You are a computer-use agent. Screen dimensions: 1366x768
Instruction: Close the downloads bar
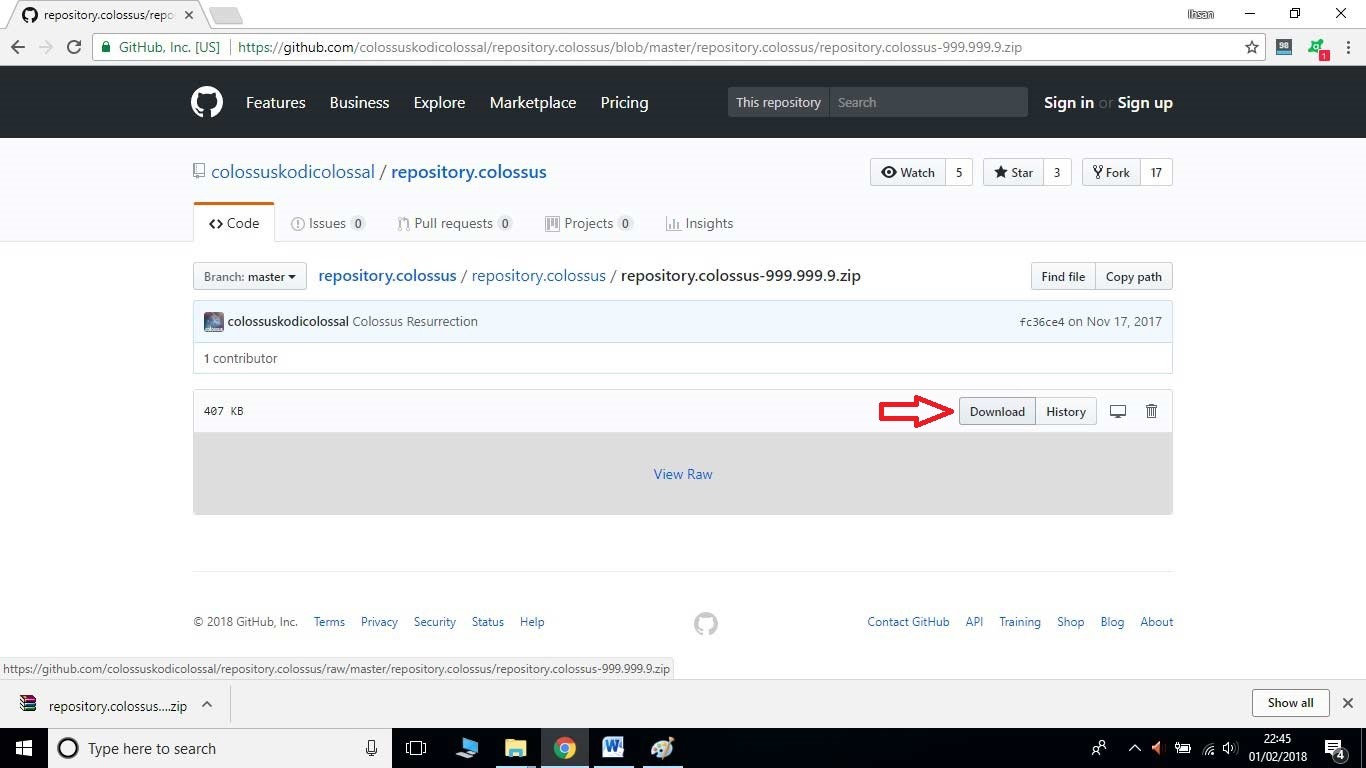1347,703
